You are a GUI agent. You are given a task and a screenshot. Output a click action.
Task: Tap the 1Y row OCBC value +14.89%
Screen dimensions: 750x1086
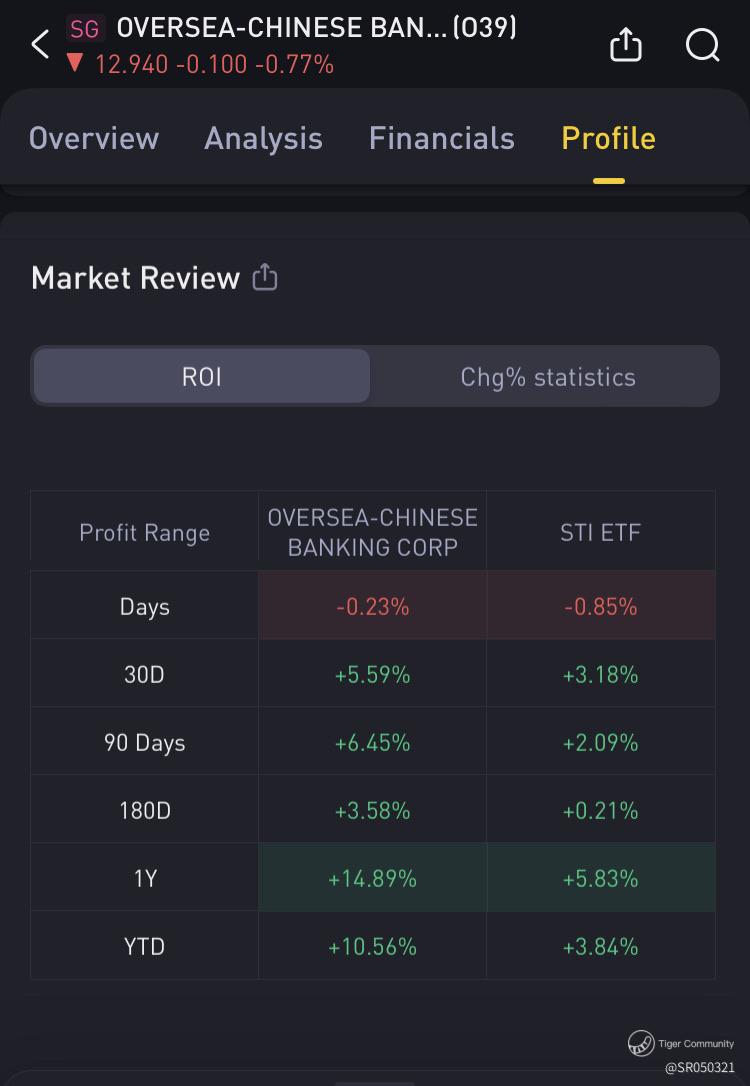point(372,878)
